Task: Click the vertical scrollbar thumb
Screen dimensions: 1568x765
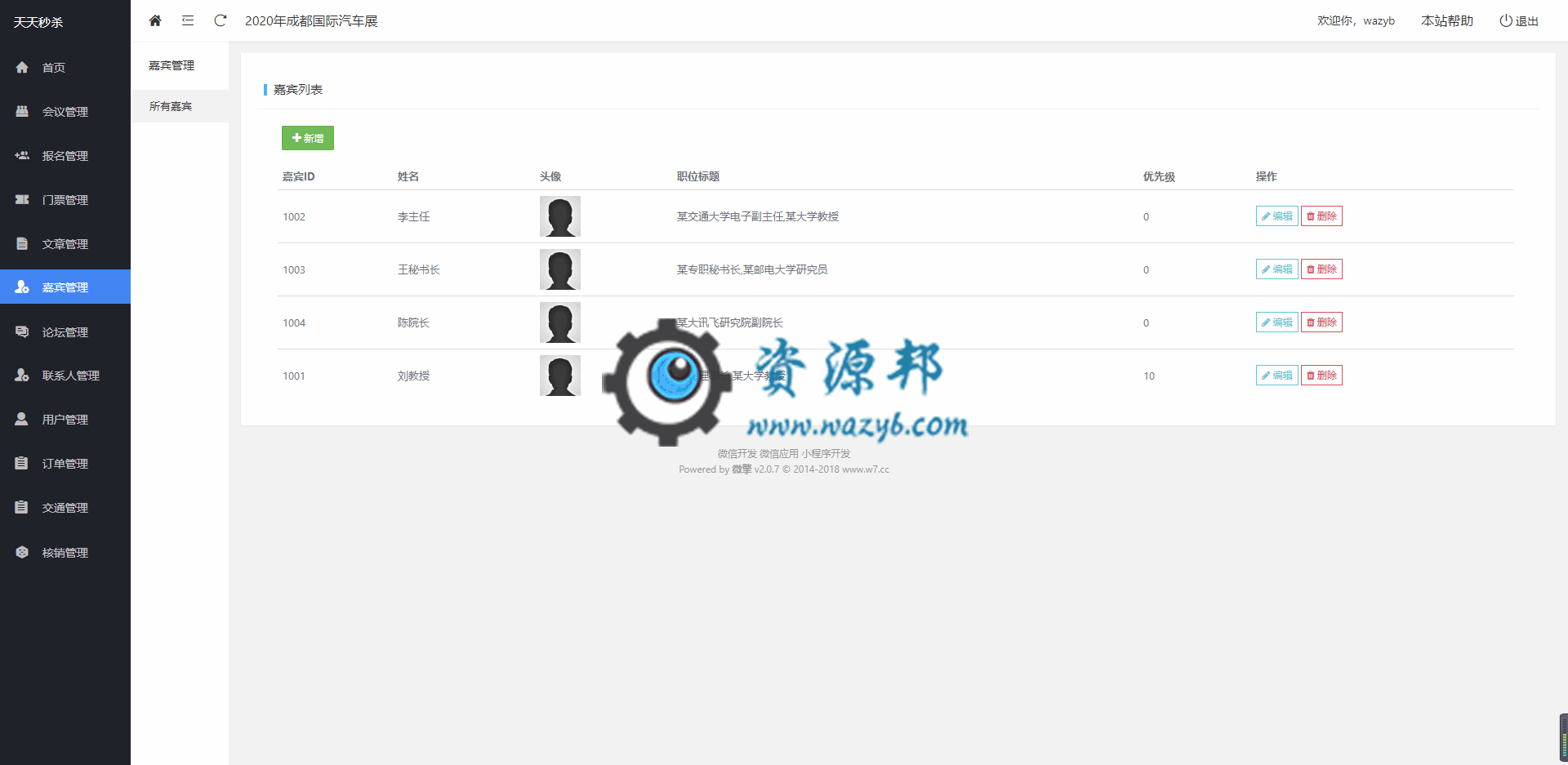Action: click(1563, 737)
